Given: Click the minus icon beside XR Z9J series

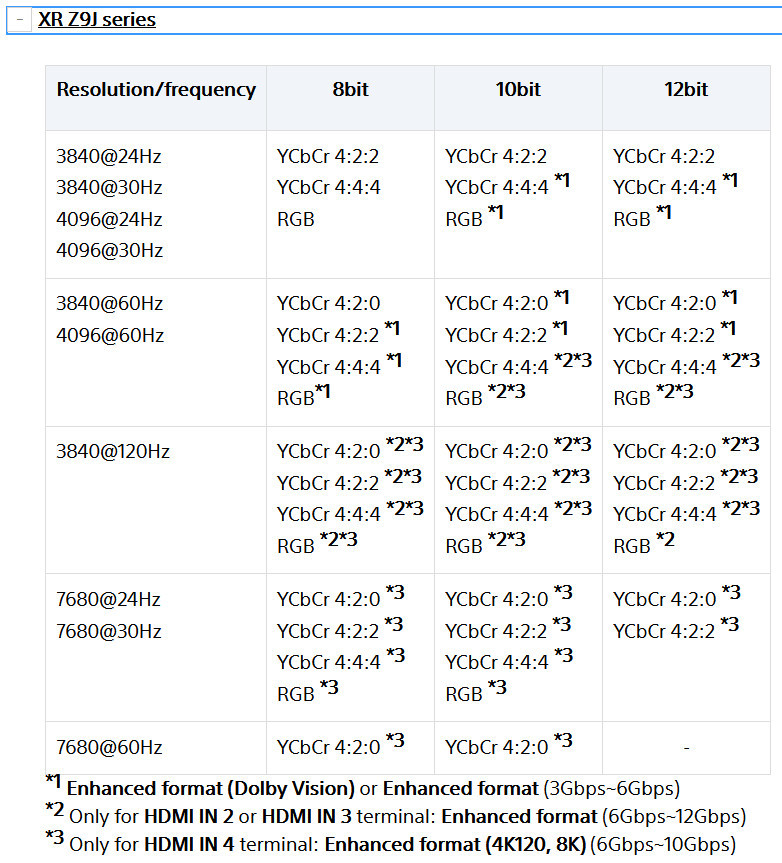Looking at the screenshot, I should pyautogui.click(x=19, y=20).
